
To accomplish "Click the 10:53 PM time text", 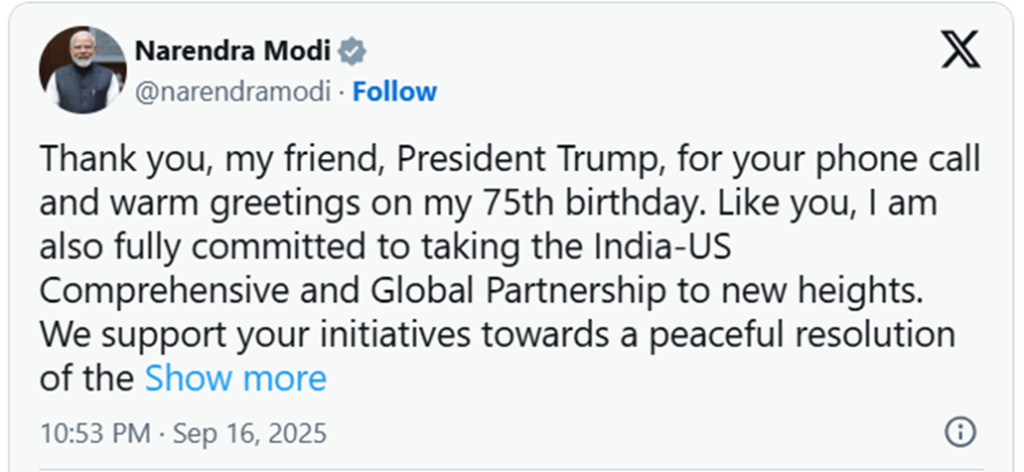I will click(95, 433).
